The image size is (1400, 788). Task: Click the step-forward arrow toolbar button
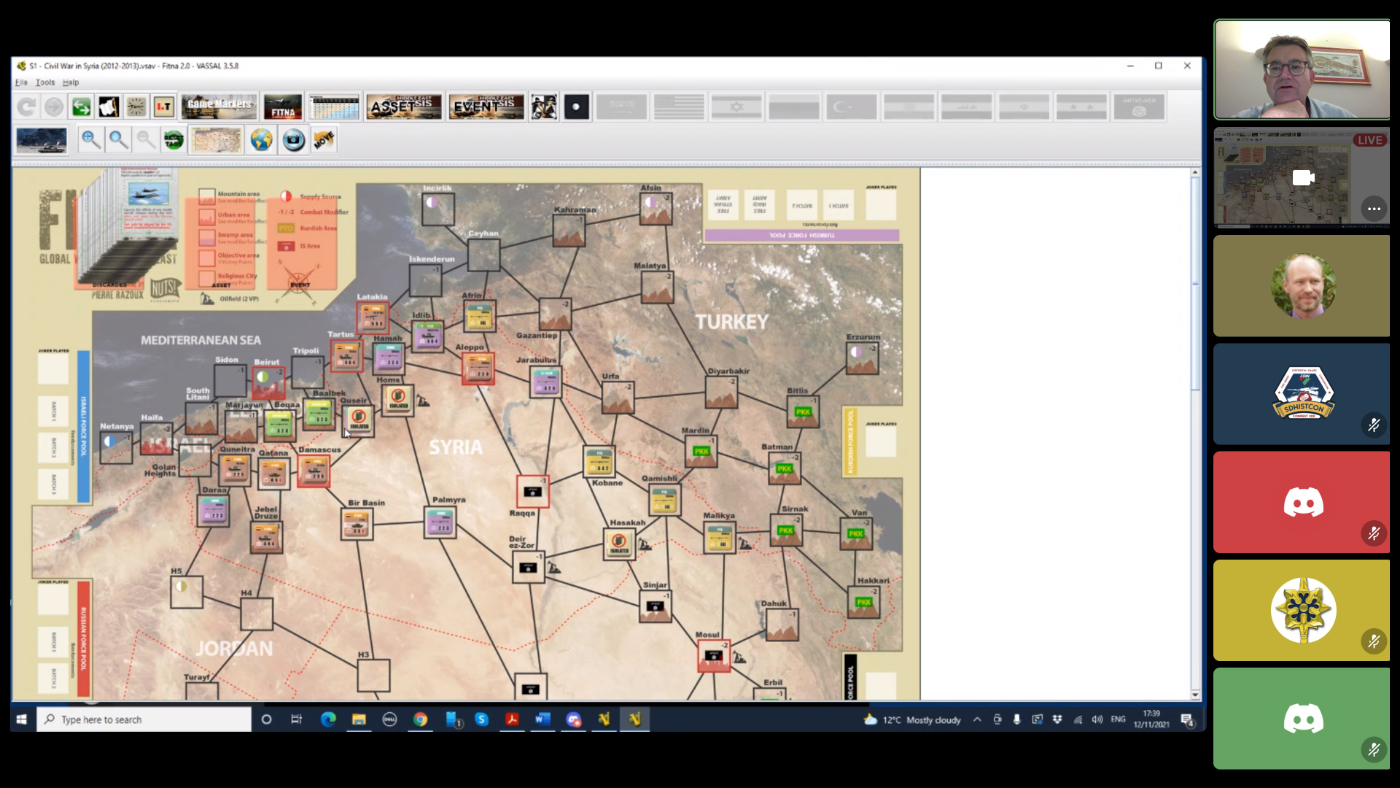(x=54, y=107)
